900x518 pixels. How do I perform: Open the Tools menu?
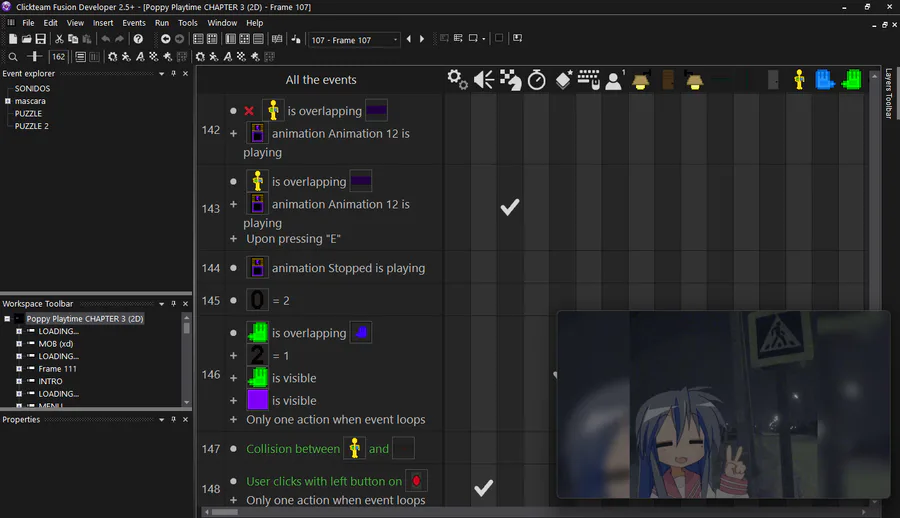(188, 23)
